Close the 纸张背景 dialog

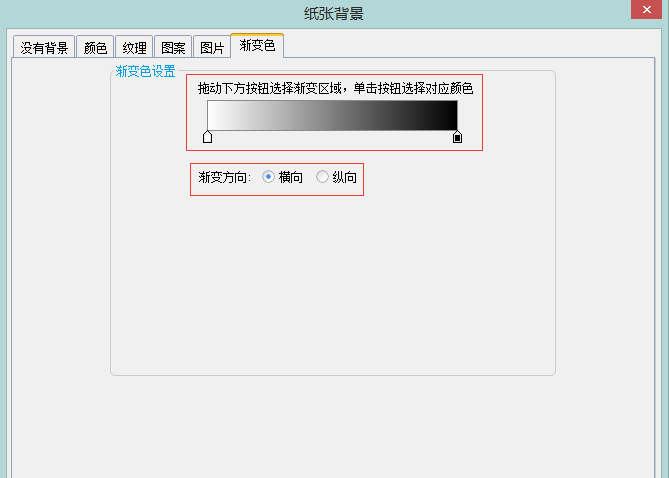[x=647, y=9]
